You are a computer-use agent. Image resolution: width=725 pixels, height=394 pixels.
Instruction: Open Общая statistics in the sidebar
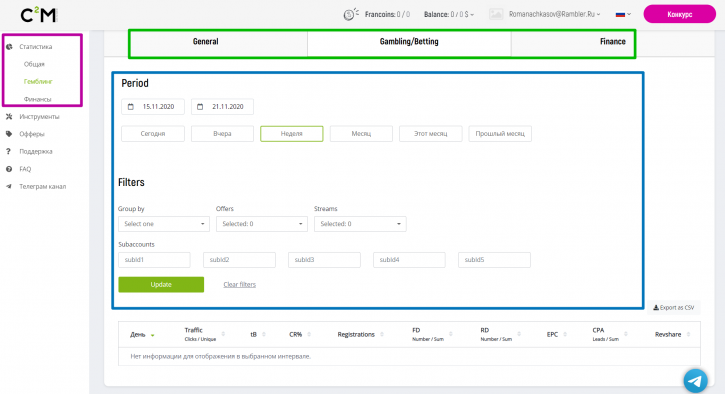point(34,64)
